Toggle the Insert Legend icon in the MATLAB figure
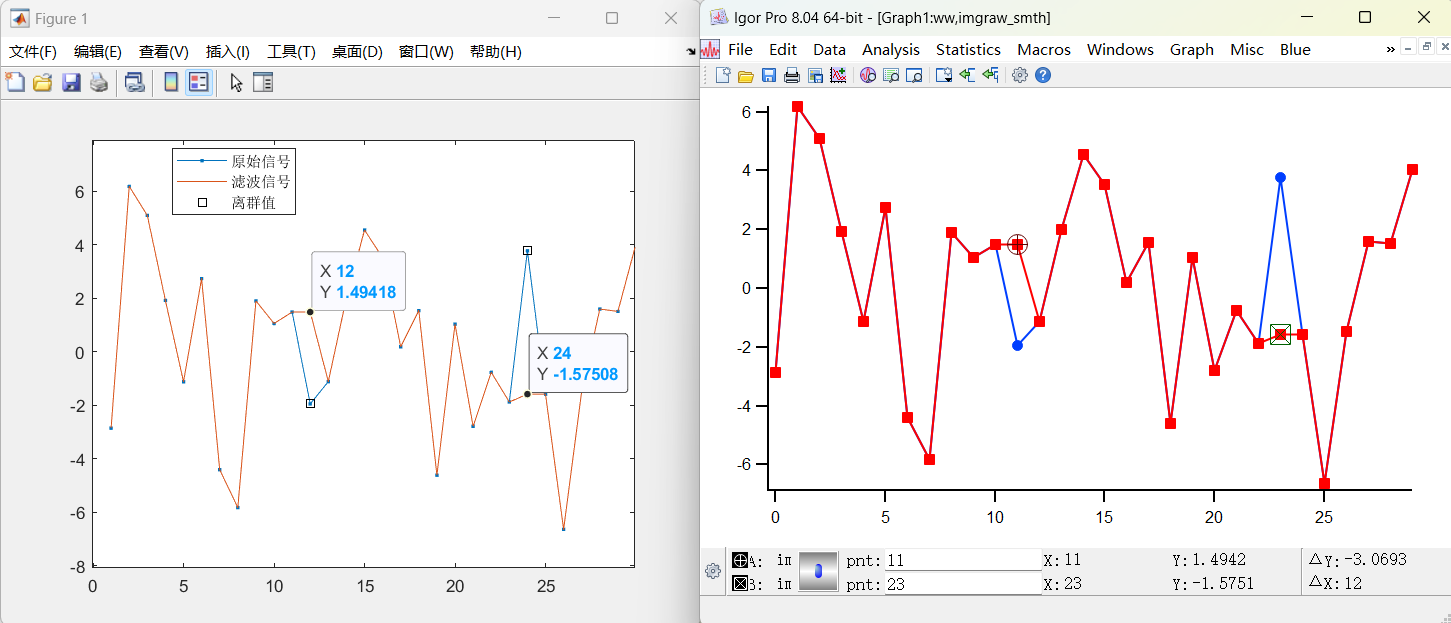 (x=198, y=83)
